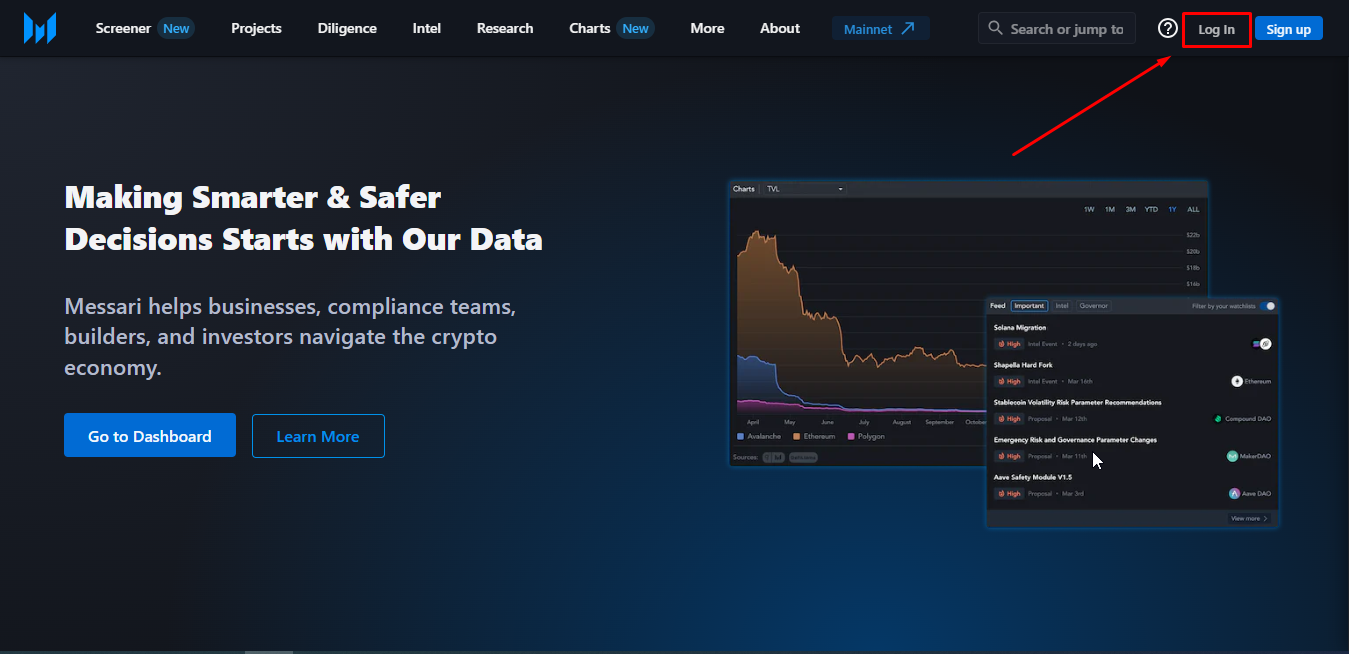Image resolution: width=1349 pixels, height=654 pixels.
Task: Open the TVL chart metric dropdown
Action: click(805, 189)
